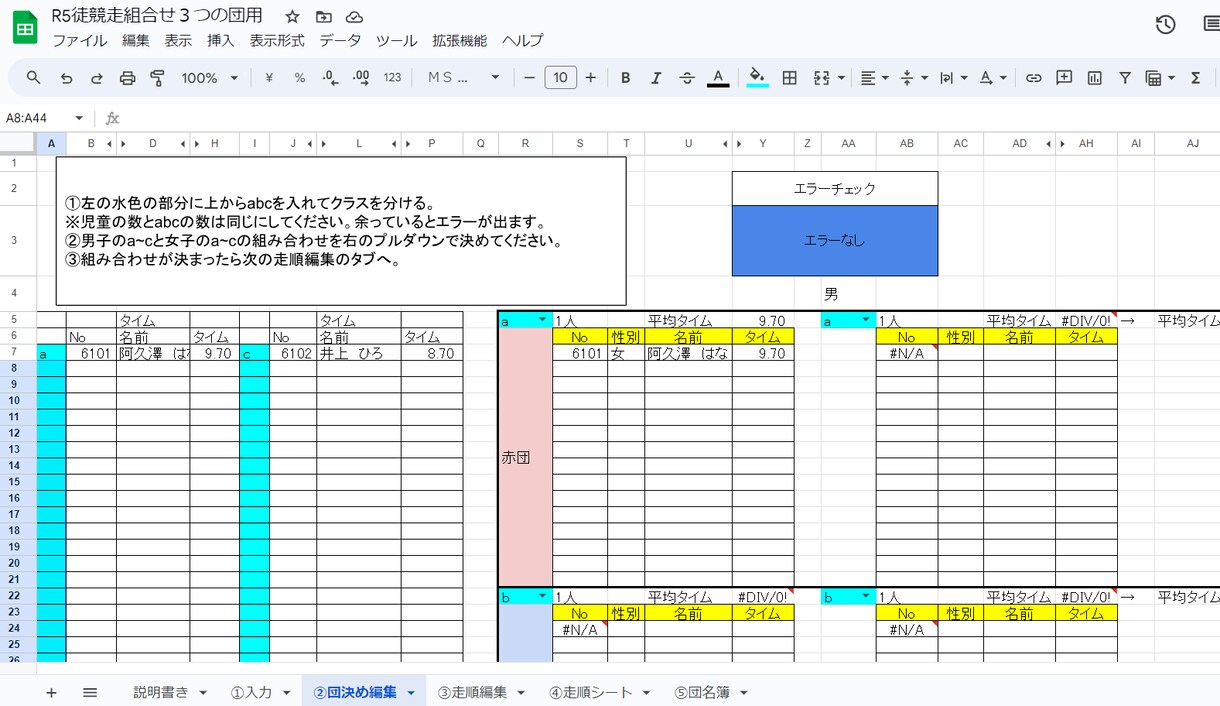Image resolution: width=1220 pixels, height=706 pixels.
Task: Print the spreadsheet
Action: click(x=127, y=78)
